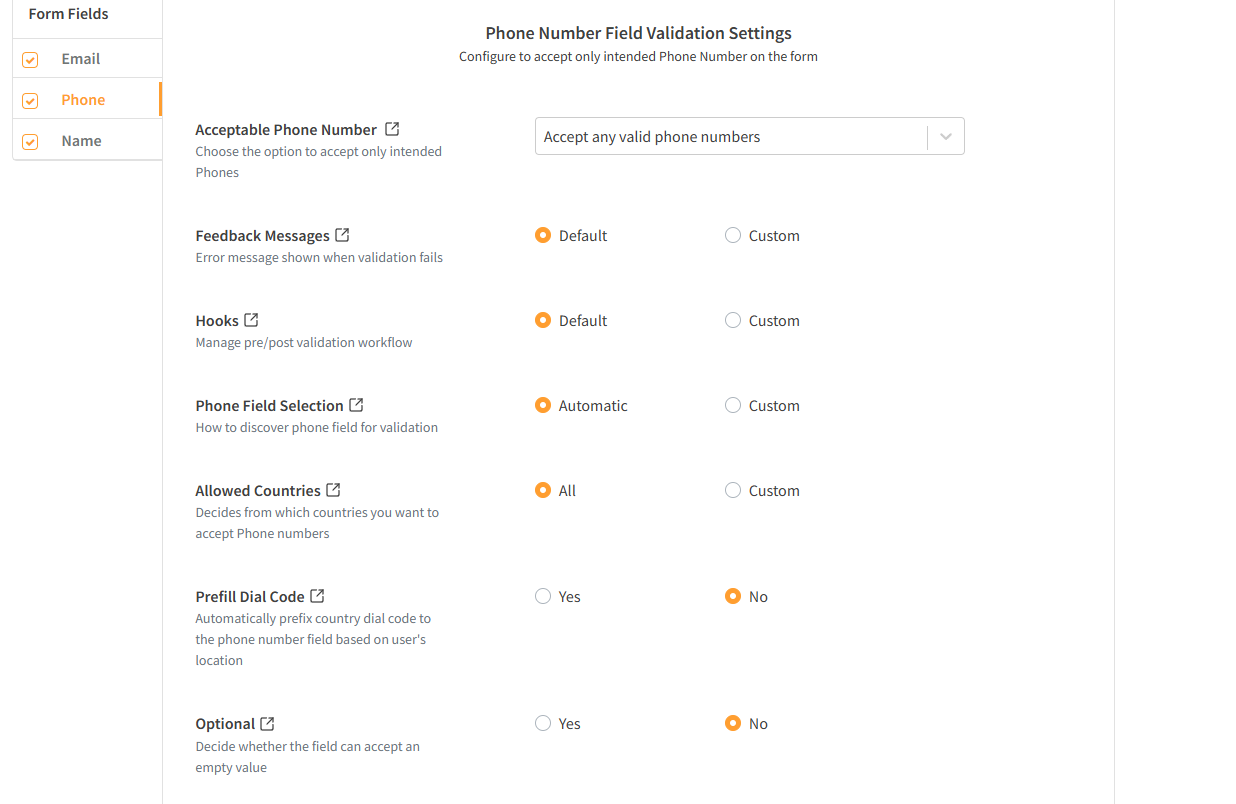The height and width of the screenshot is (804, 1236).
Task: Select Custom for Feedback Messages
Action: coord(732,234)
